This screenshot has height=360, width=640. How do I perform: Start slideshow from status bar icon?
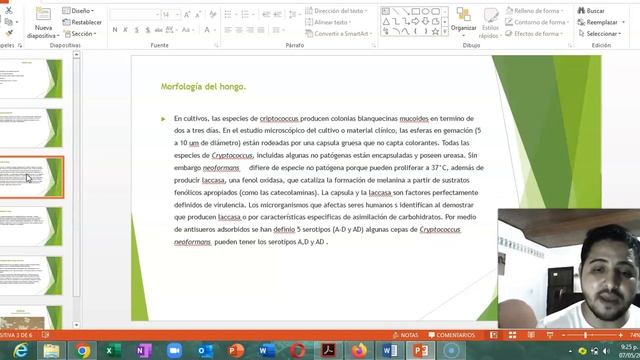[x=550, y=335]
